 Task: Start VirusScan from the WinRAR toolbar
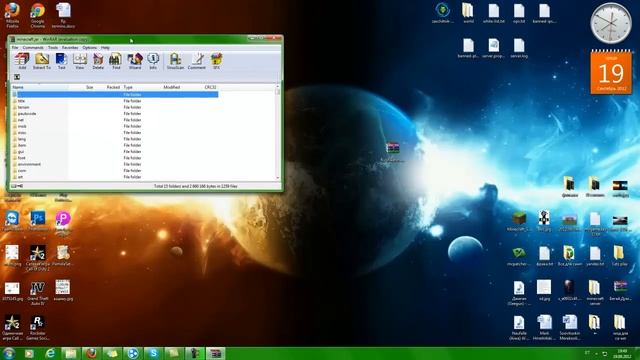click(x=175, y=61)
